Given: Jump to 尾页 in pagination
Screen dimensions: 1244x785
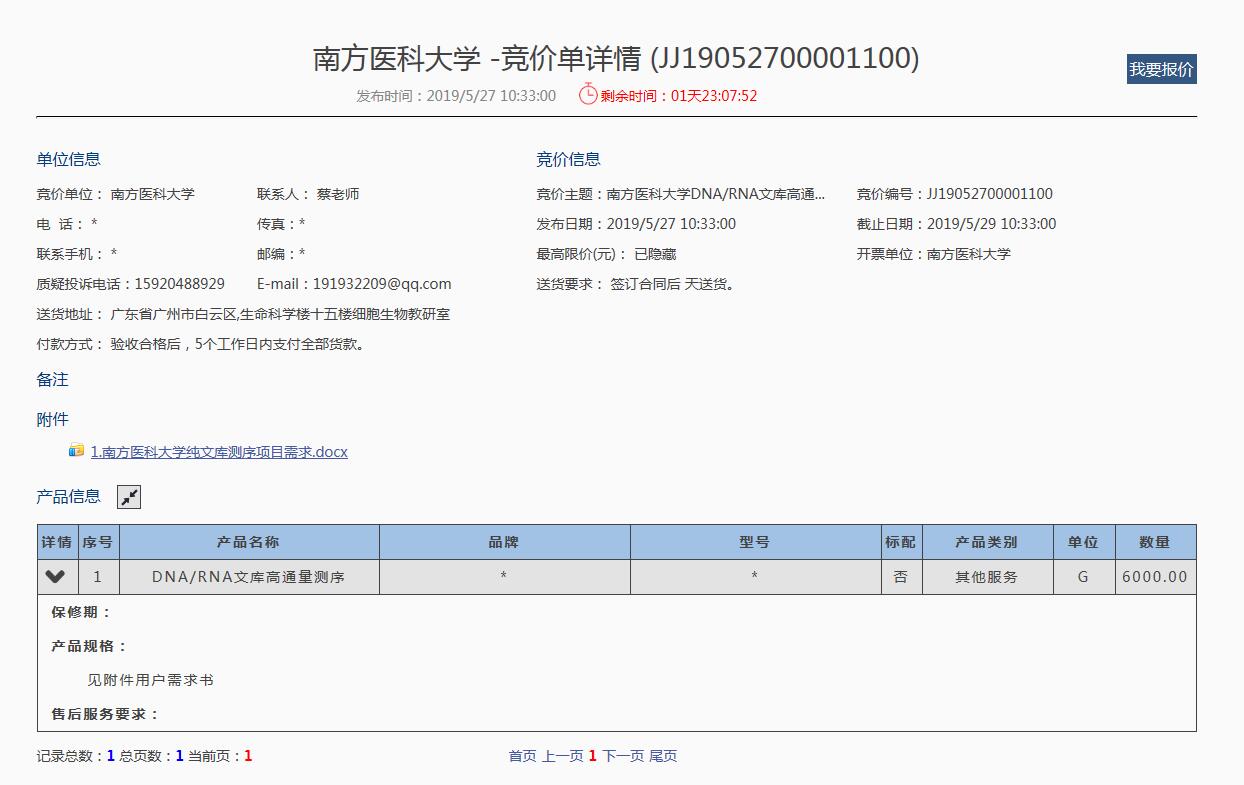Looking at the screenshot, I should click(x=663, y=756).
